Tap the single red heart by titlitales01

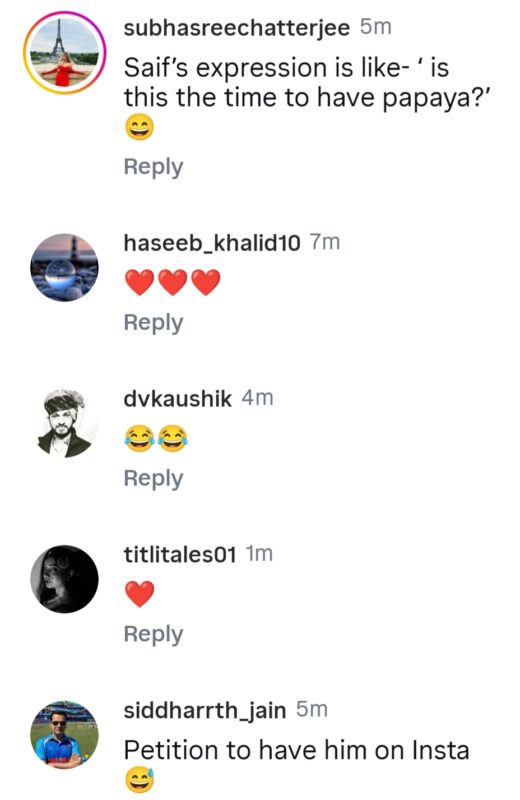point(139,594)
